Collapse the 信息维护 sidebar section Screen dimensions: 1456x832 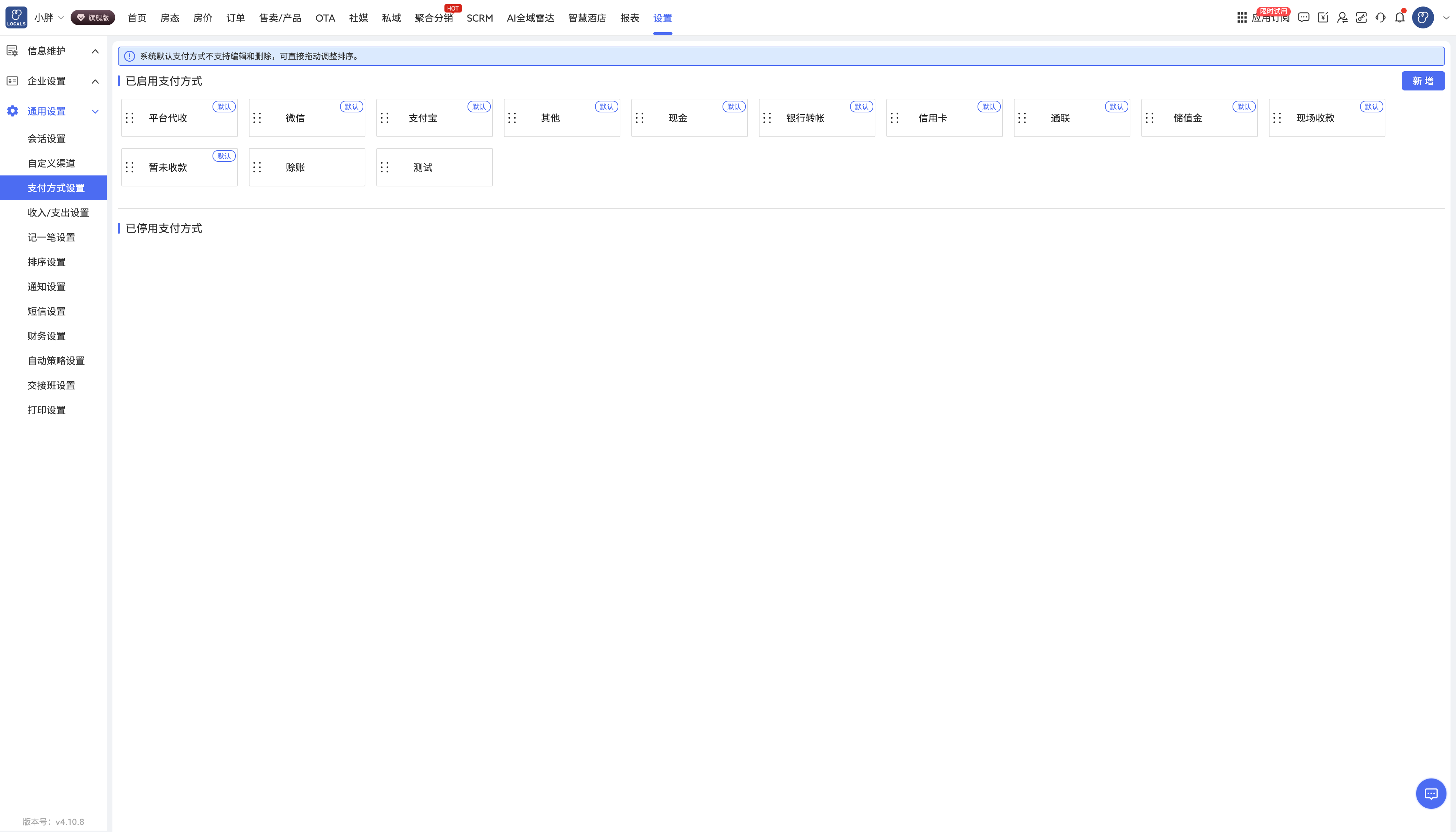point(95,51)
